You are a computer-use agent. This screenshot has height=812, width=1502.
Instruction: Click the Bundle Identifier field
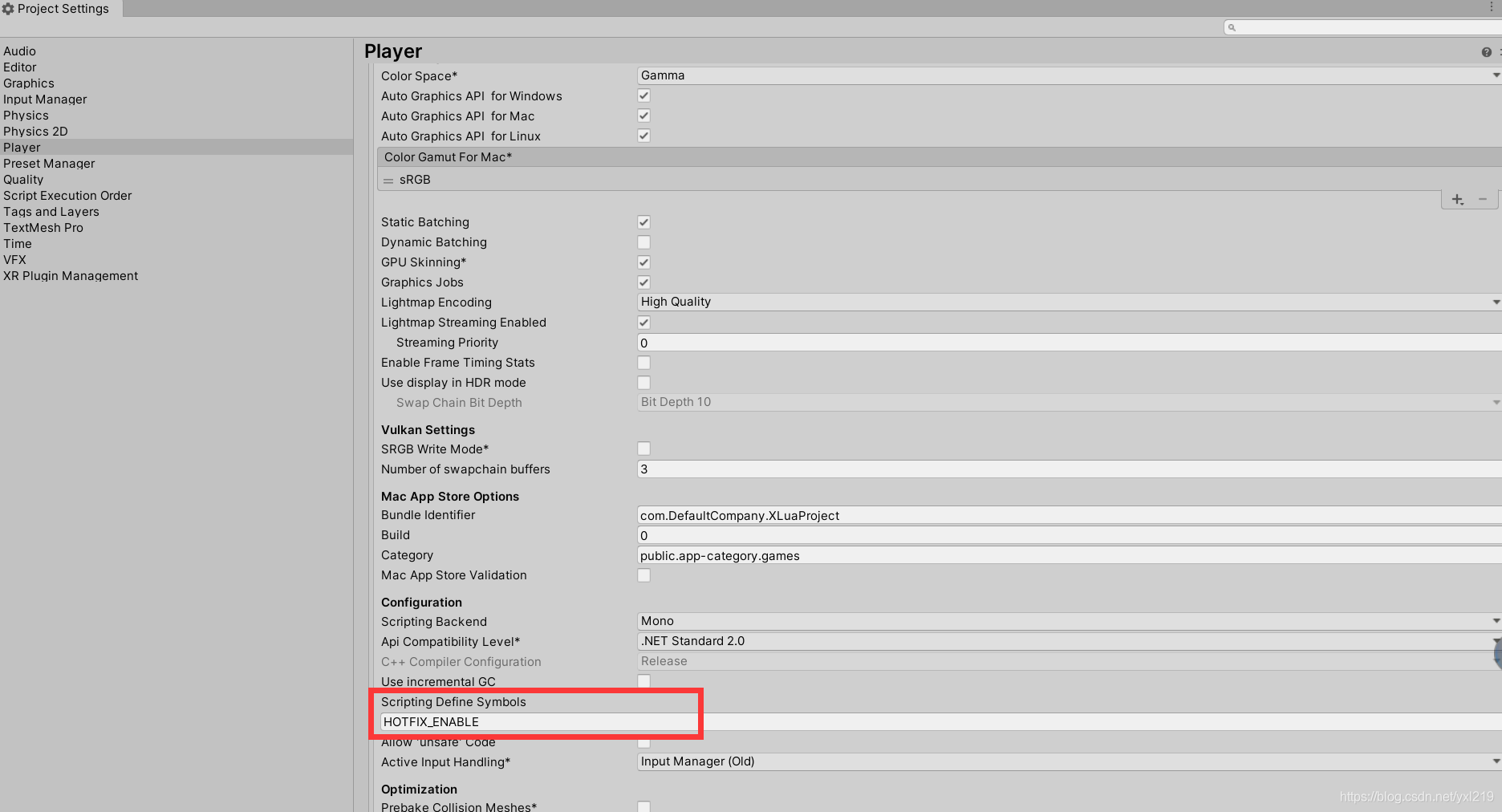coord(1070,515)
